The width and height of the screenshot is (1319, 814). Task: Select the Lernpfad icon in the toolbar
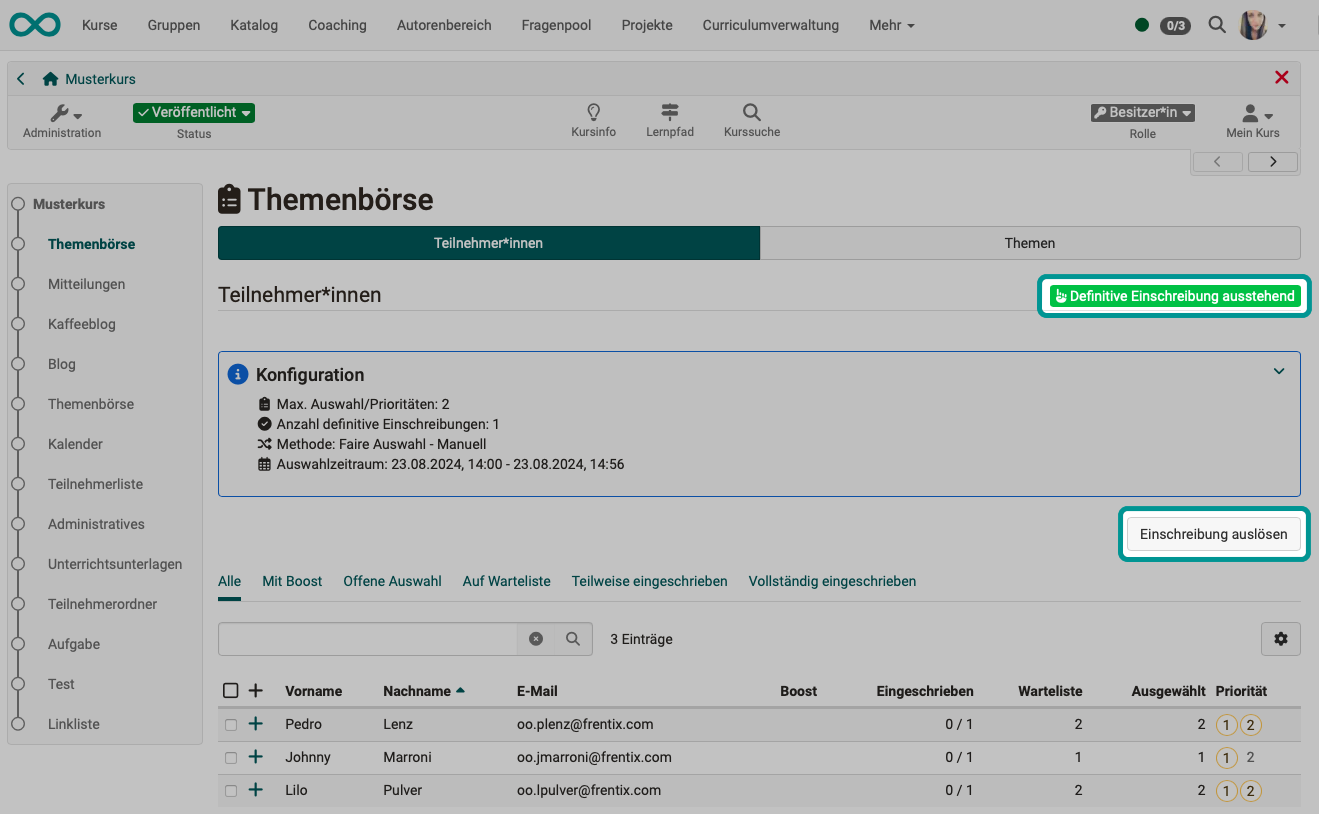coord(670,112)
